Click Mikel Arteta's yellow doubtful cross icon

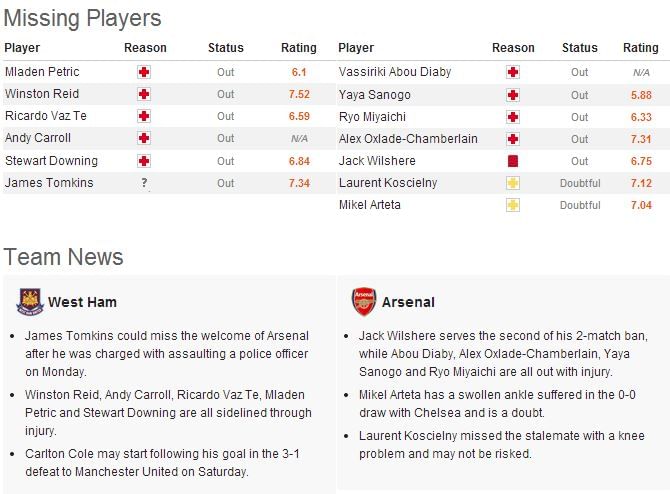click(513, 205)
